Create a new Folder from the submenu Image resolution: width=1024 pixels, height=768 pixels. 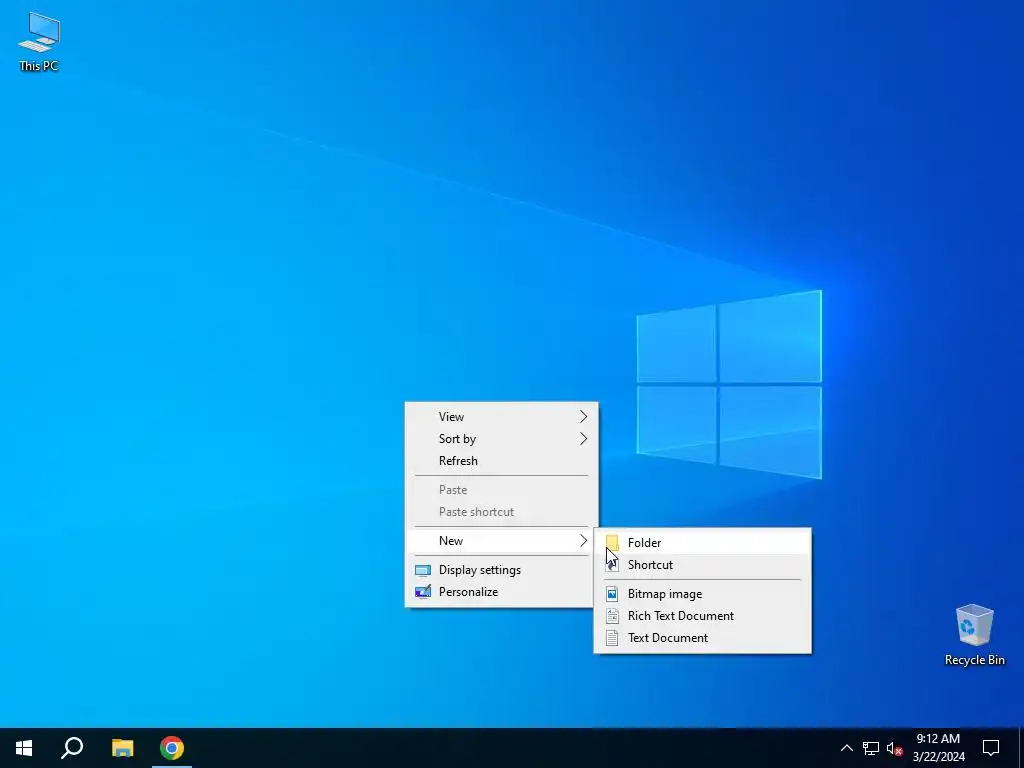(703, 543)
